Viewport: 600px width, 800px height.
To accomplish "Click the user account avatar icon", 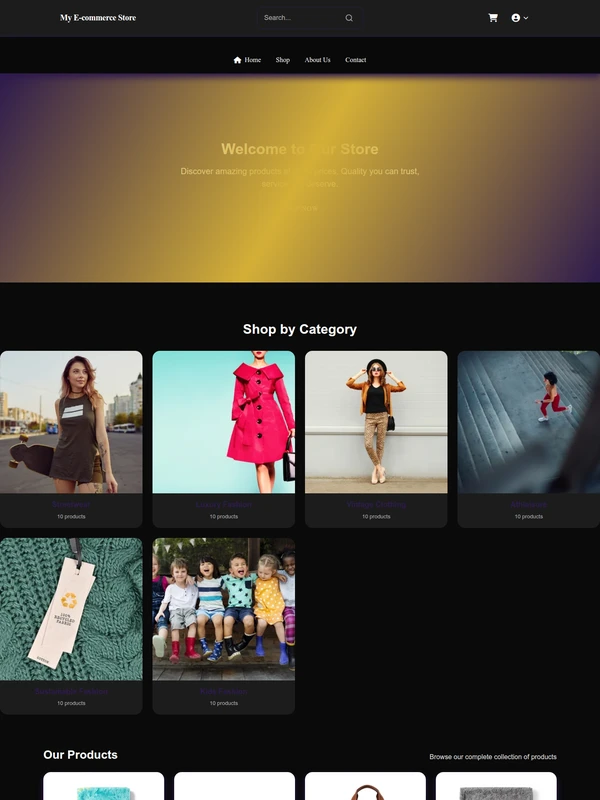I will (515, 18).
